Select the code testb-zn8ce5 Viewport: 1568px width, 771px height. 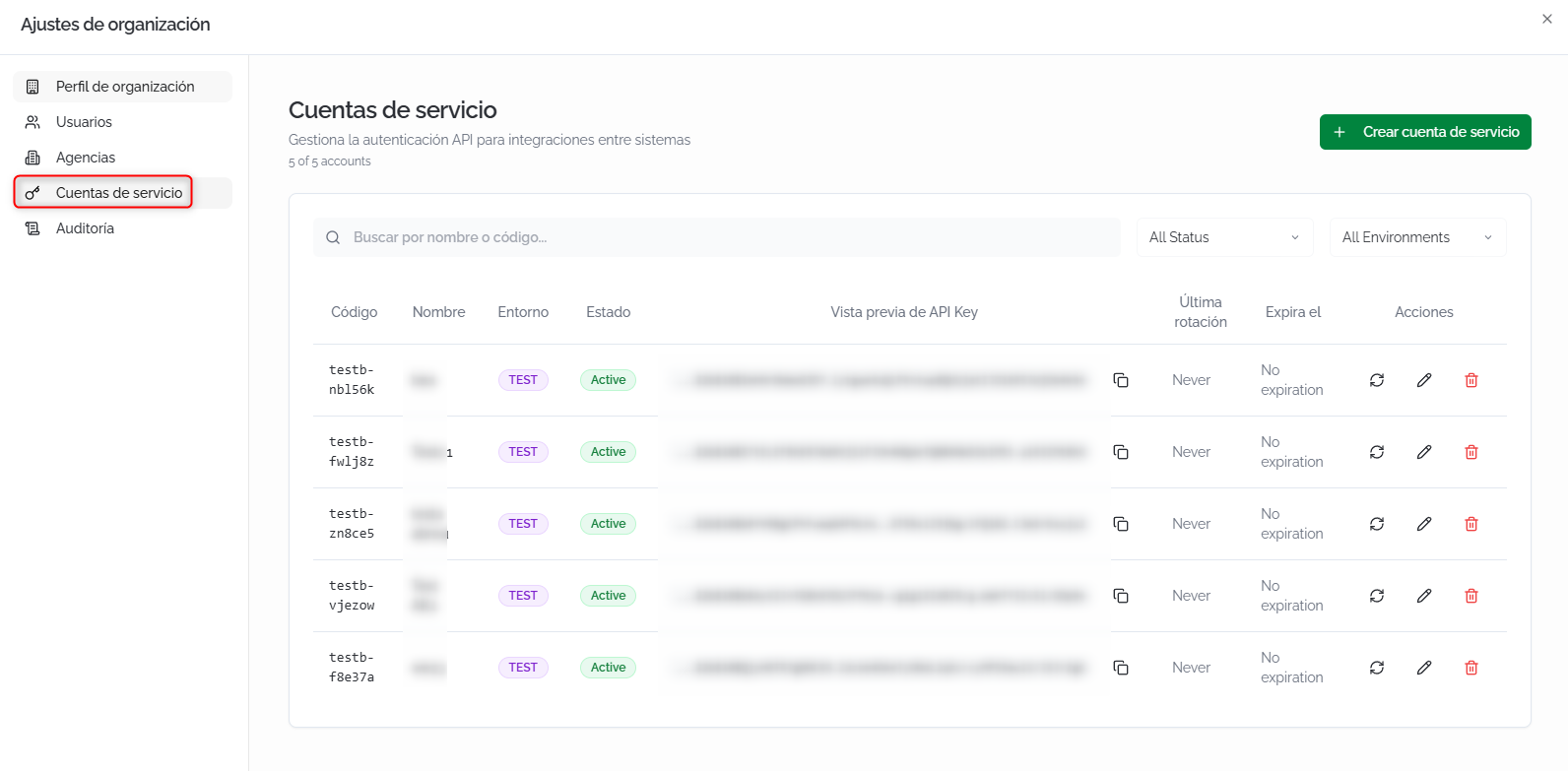(x=352, y=524)
